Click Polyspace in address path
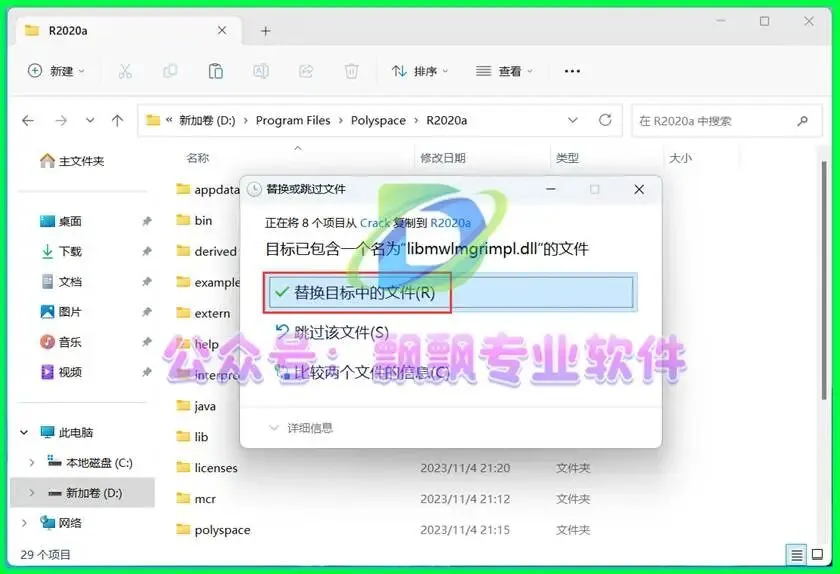The width and height of the screenshot is (840, 574). point(378,121)
